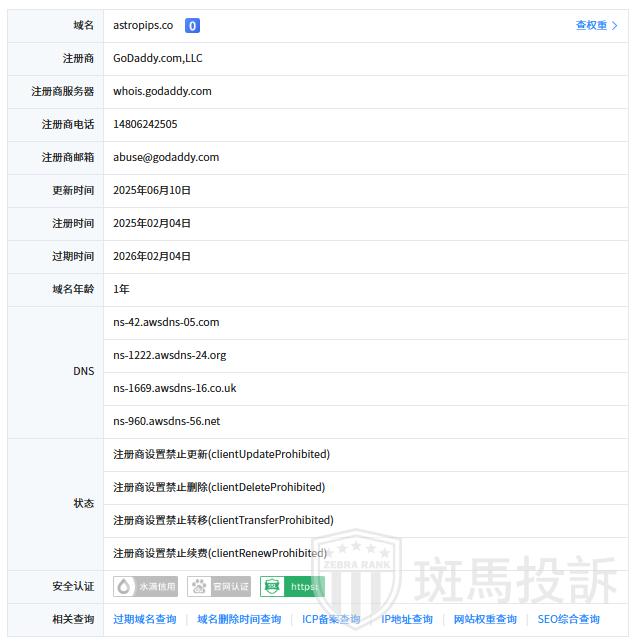Image resolution: width=636 pixels, height=642 pixels.
Task: Click registrar phone number 14806242505
Action: (145, 124)
